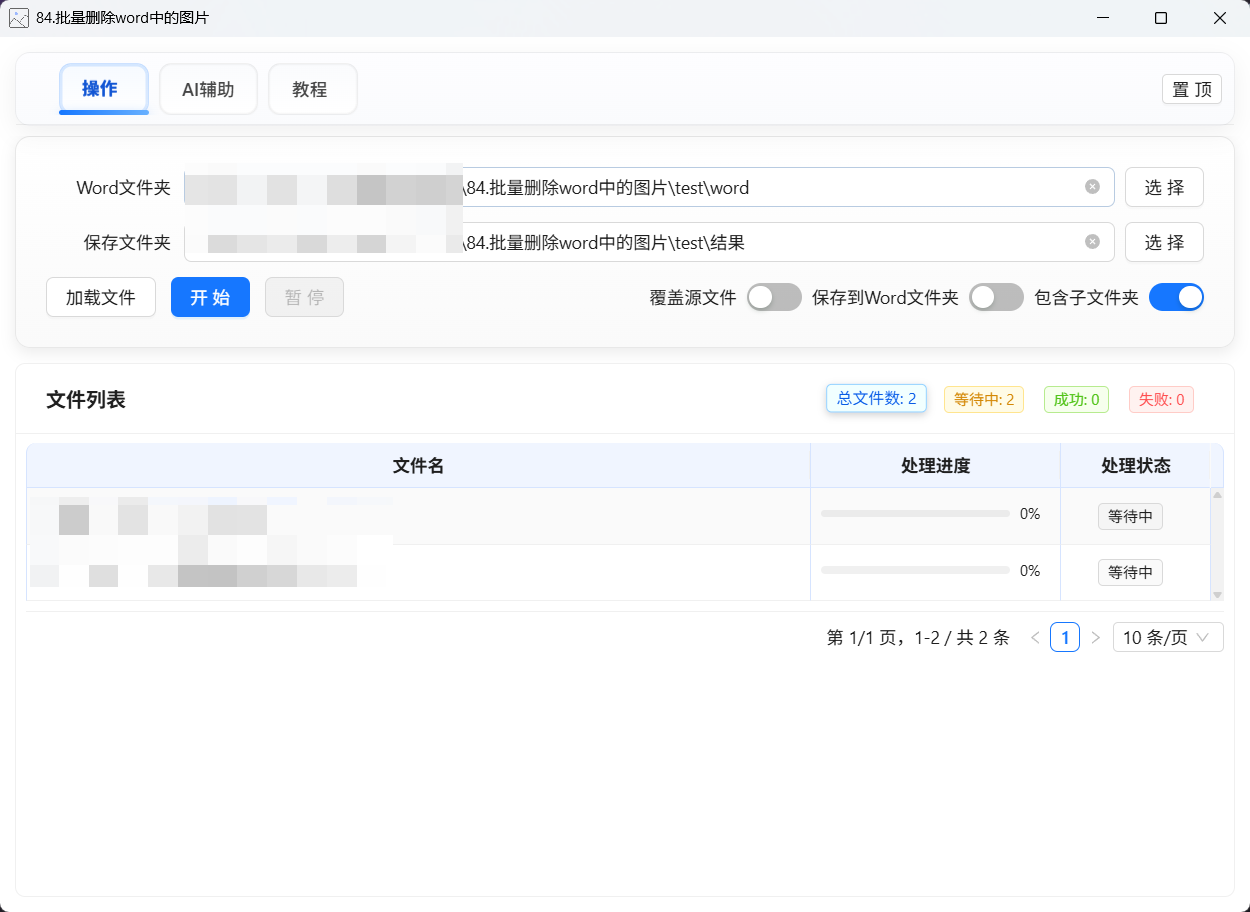Open the 教程 tab
Image resolution: width=1250 pixels, height=912 pixels.
[312, 89]
